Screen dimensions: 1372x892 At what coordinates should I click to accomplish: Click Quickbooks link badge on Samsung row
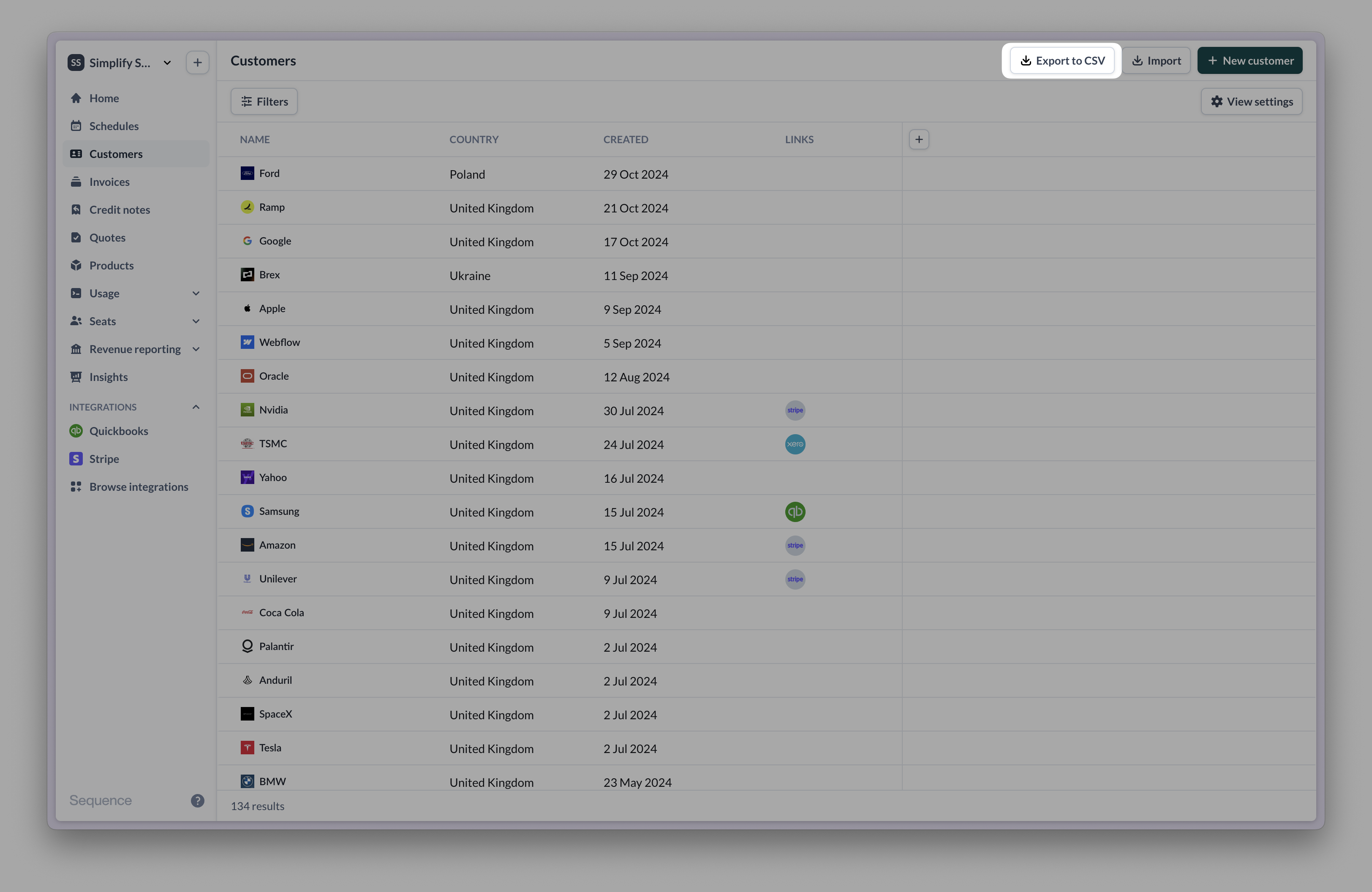click(795, 512)
